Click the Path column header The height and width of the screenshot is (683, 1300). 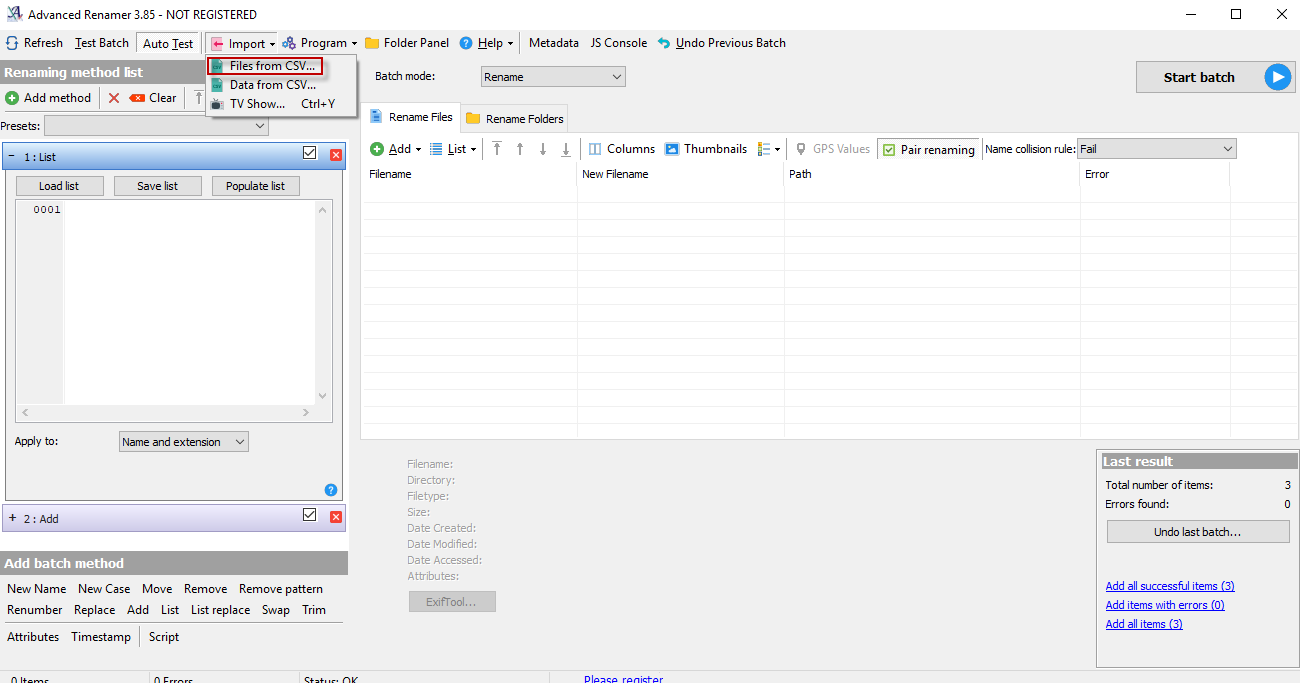pyautogui.click(x=932, y=174)
